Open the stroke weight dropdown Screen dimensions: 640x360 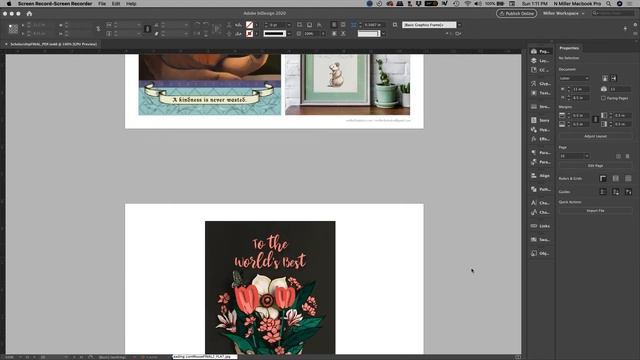coord(289,25)
